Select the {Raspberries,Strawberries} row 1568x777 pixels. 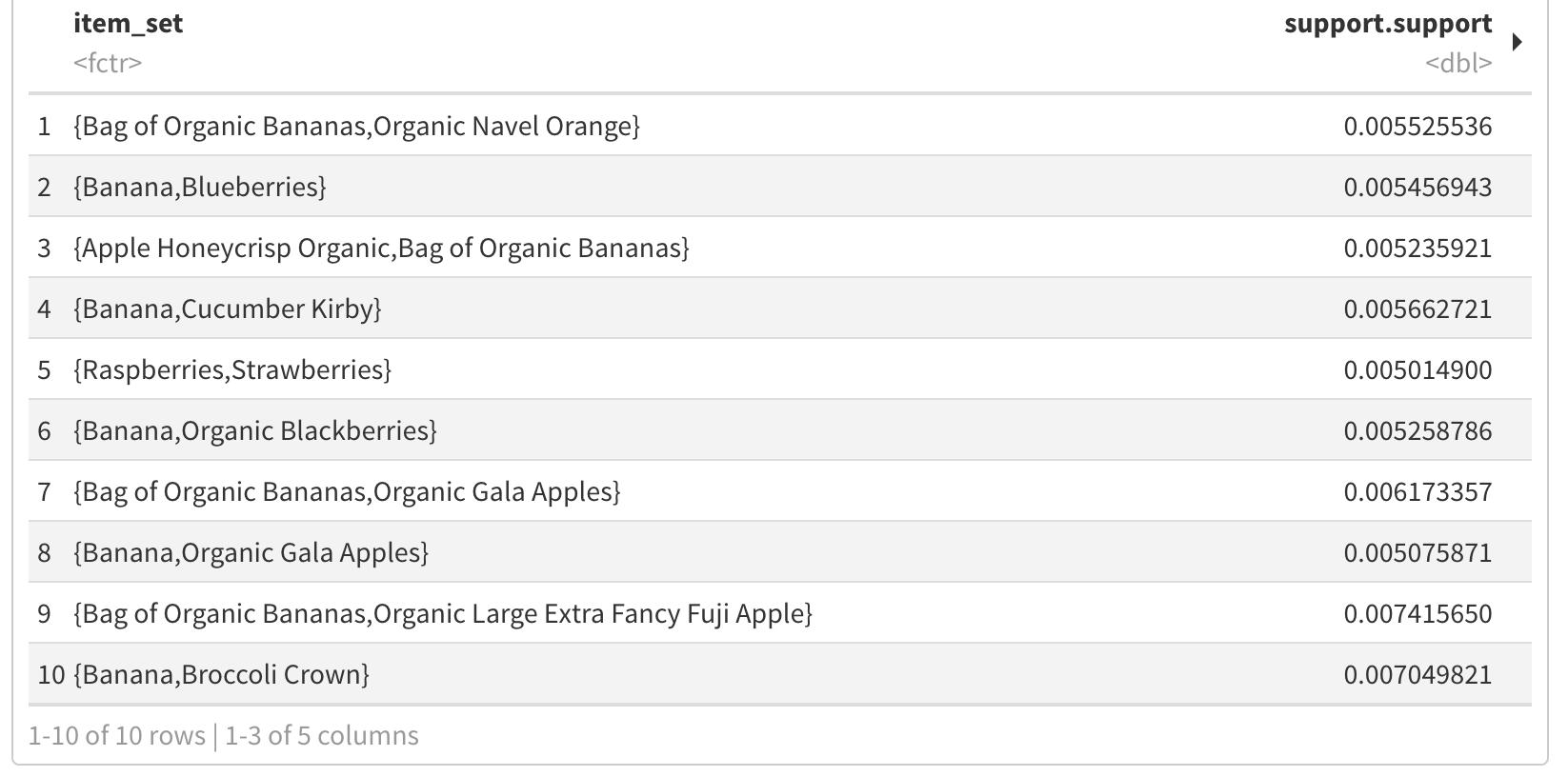click(780, 369)
